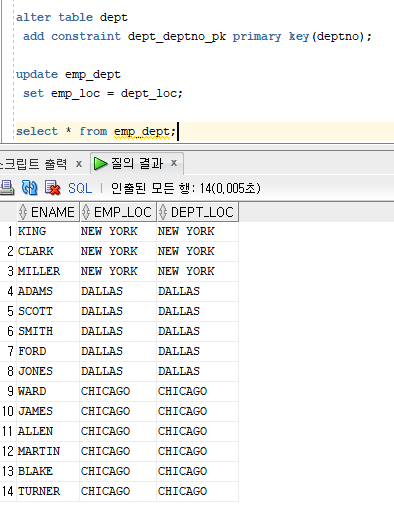
Task: Click the print icon in results toolbar
Action: (x=7, y=188)
